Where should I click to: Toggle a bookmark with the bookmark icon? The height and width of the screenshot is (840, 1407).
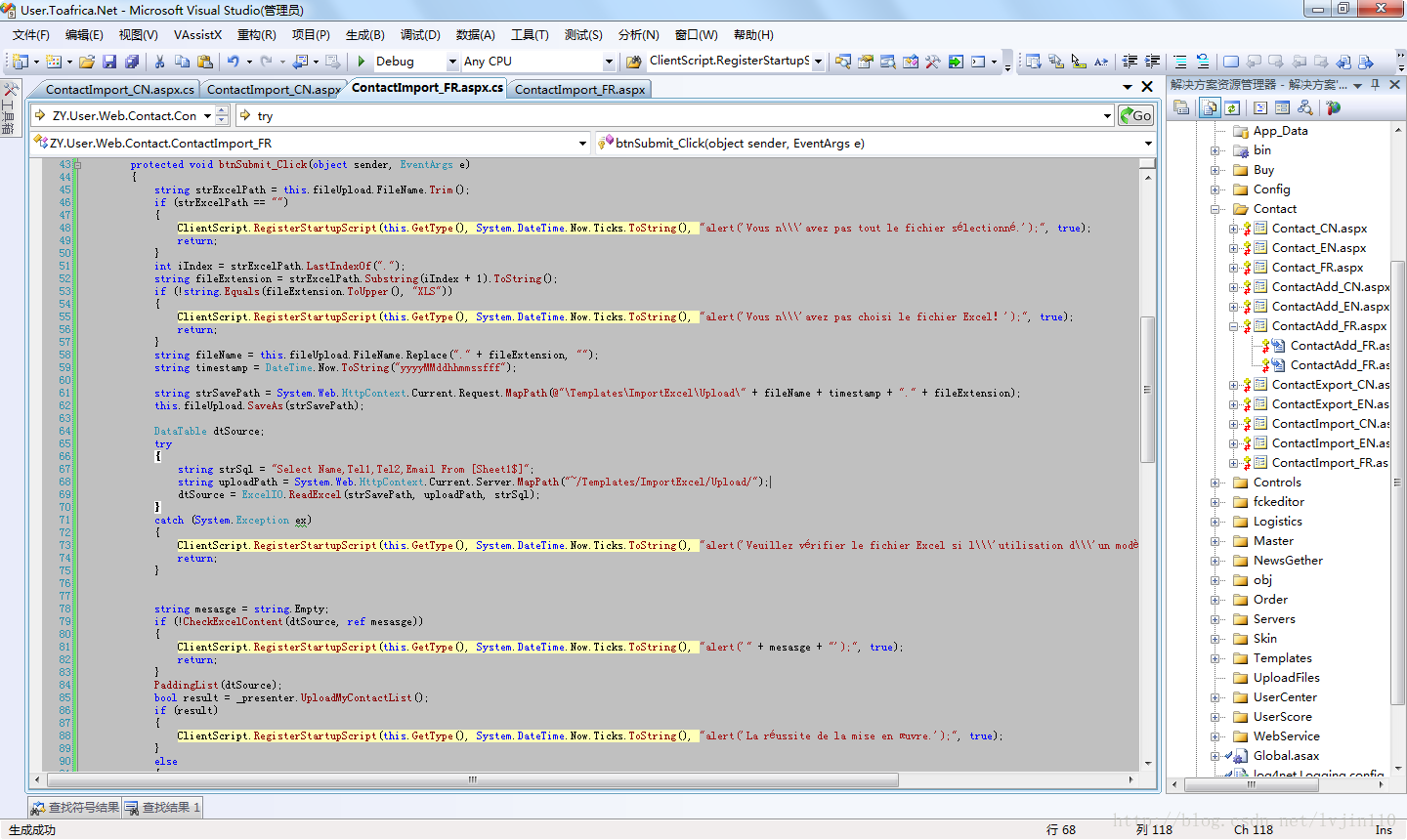click(1231, 62)
